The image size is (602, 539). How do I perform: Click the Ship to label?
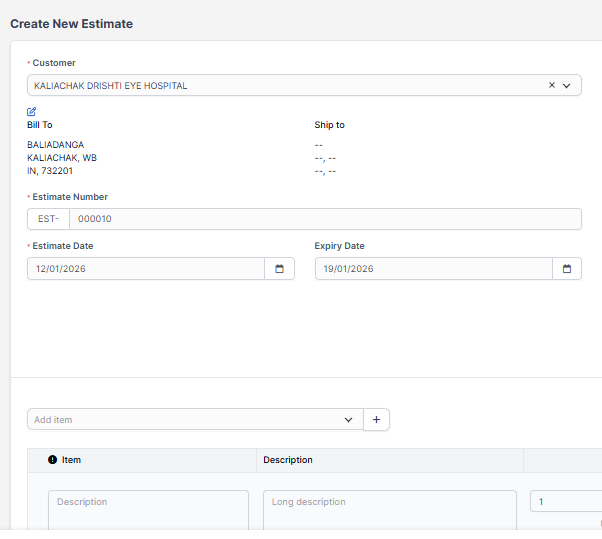pyautogui.click(x=329, y=125)
